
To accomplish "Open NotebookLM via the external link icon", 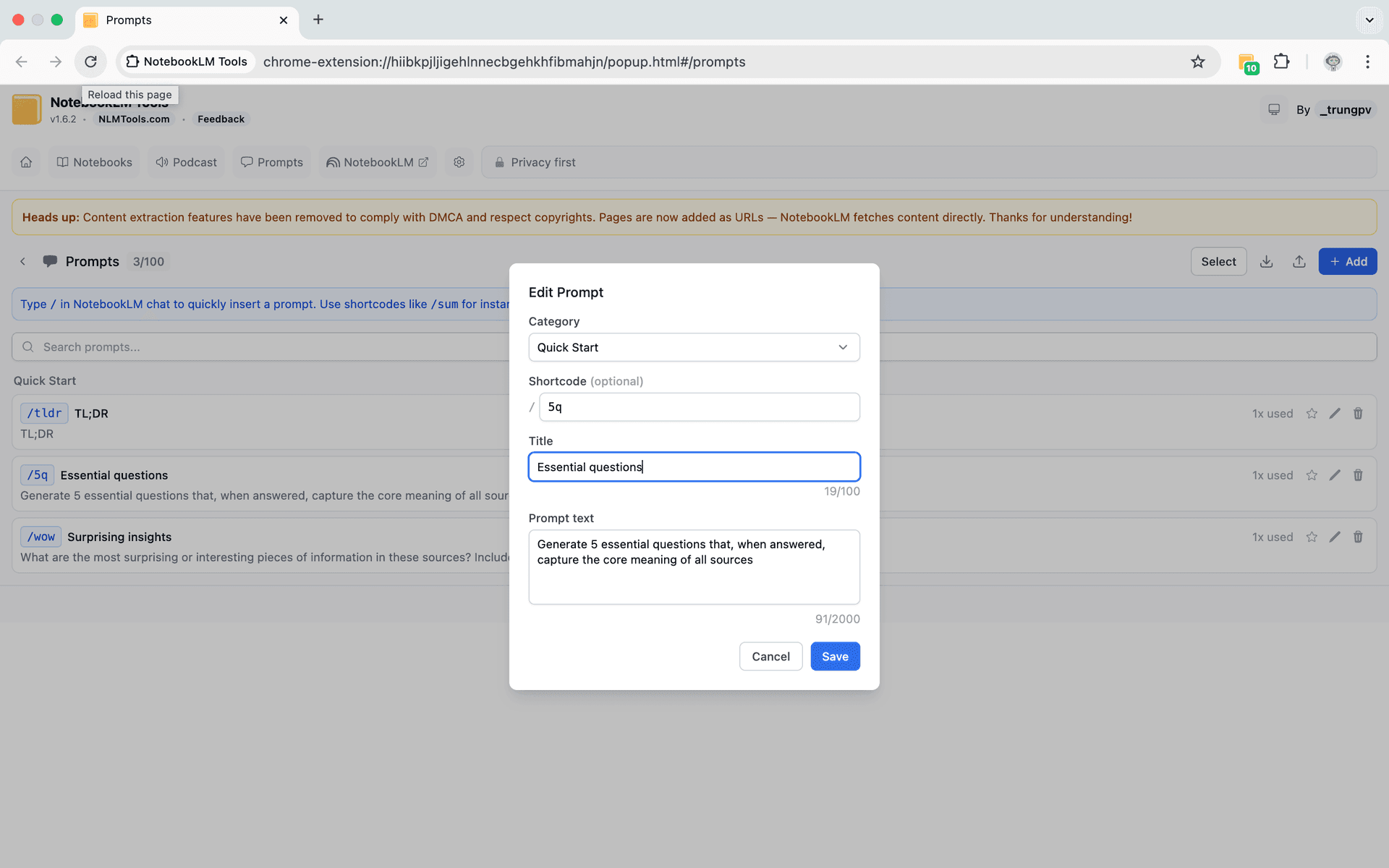I will [x=422, y=162].
